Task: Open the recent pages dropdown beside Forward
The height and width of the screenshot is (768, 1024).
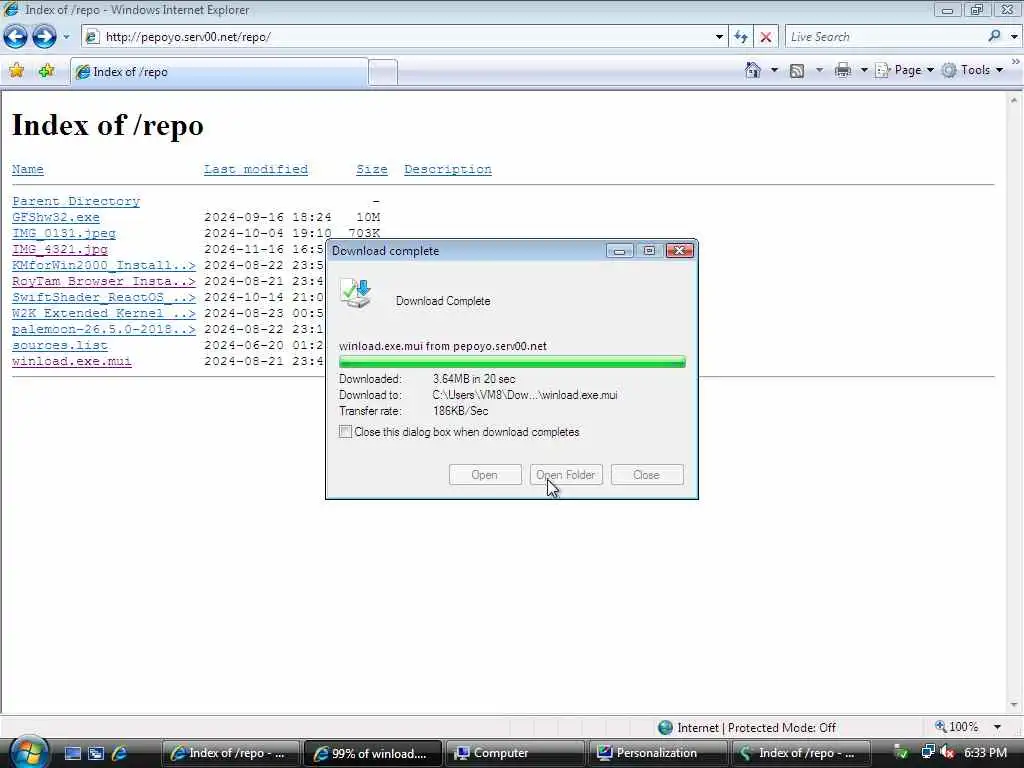Action: click(66, 37)
